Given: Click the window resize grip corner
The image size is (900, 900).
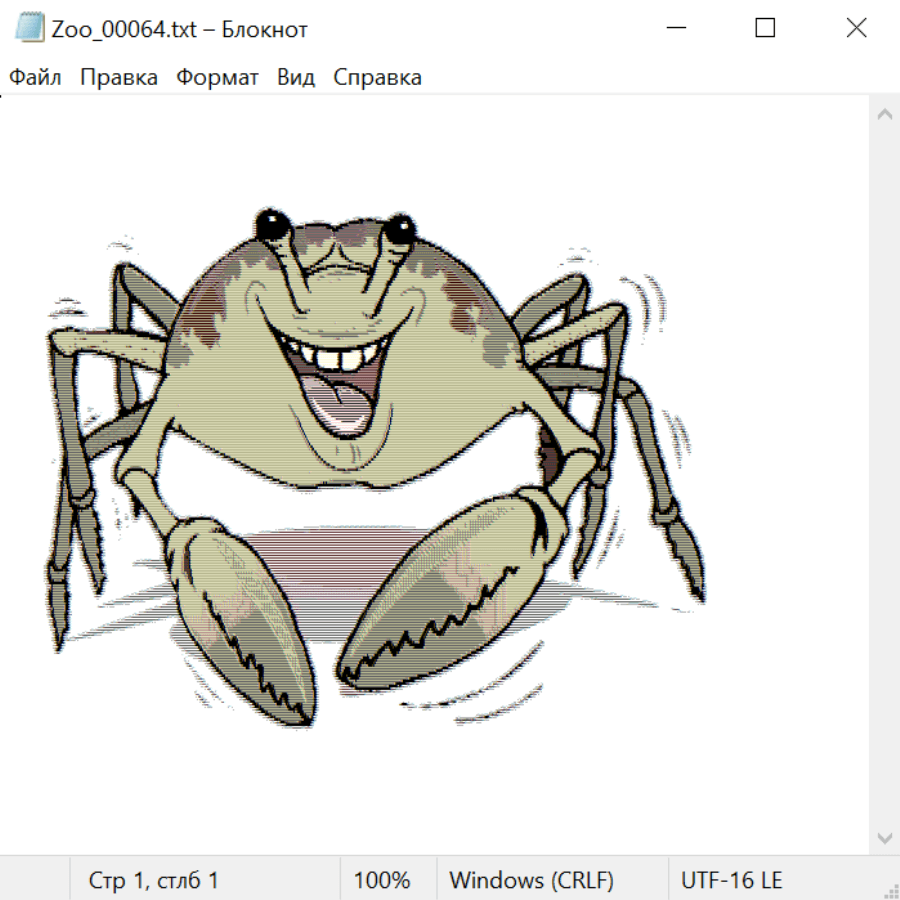Looking at the screenshot, I should (890, 890).
